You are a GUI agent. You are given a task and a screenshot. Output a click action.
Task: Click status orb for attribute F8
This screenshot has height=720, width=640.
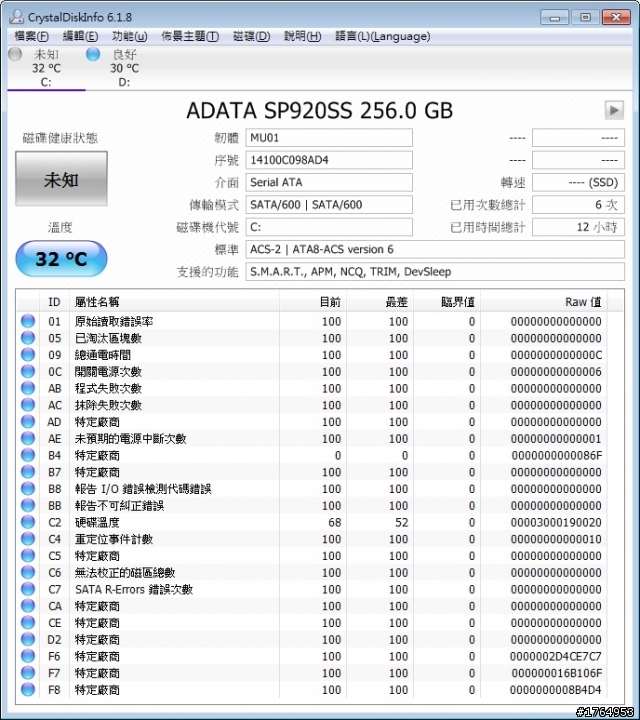point(28,690)
